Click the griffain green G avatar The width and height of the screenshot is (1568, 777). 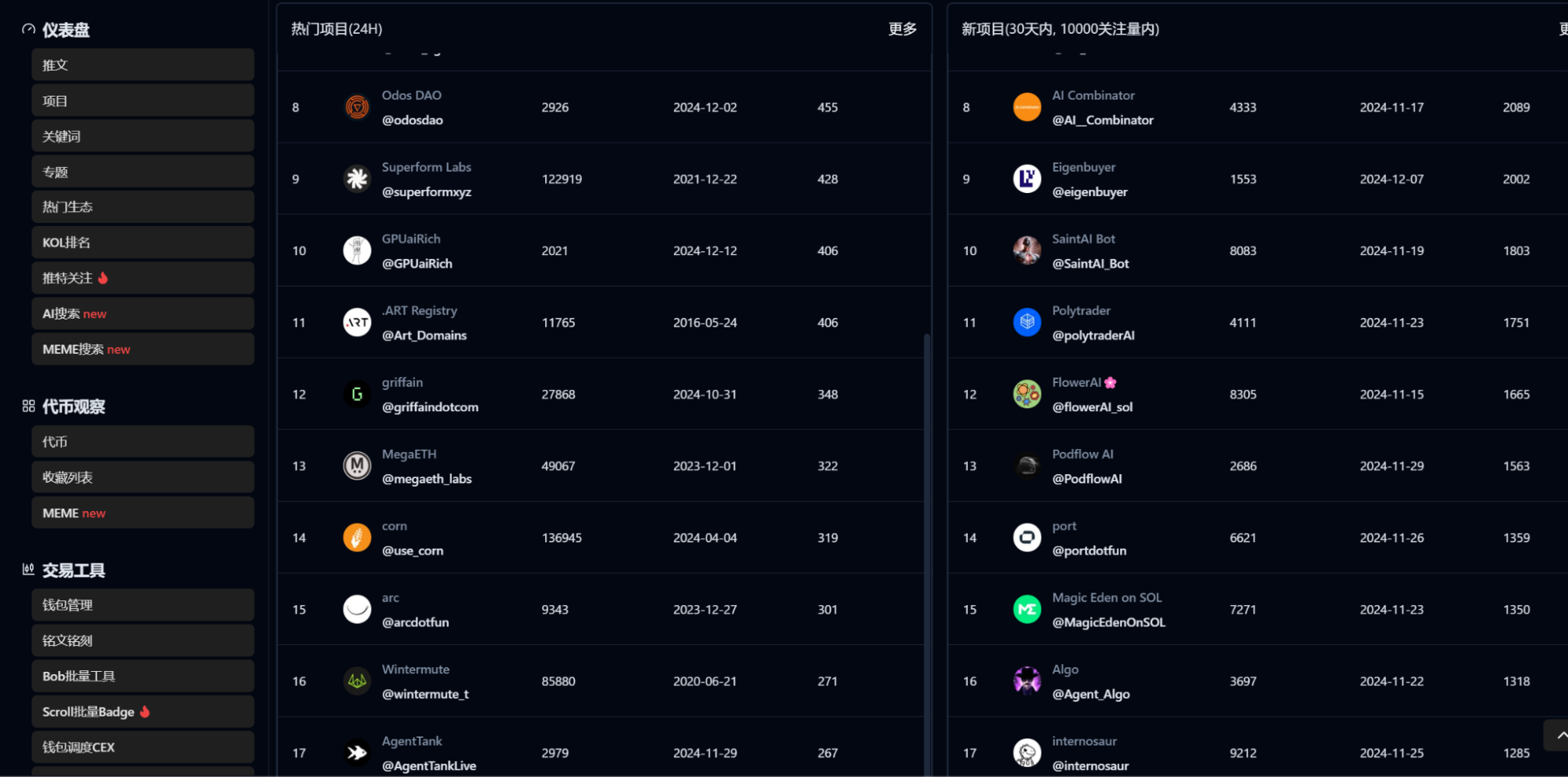coord(357,394)
